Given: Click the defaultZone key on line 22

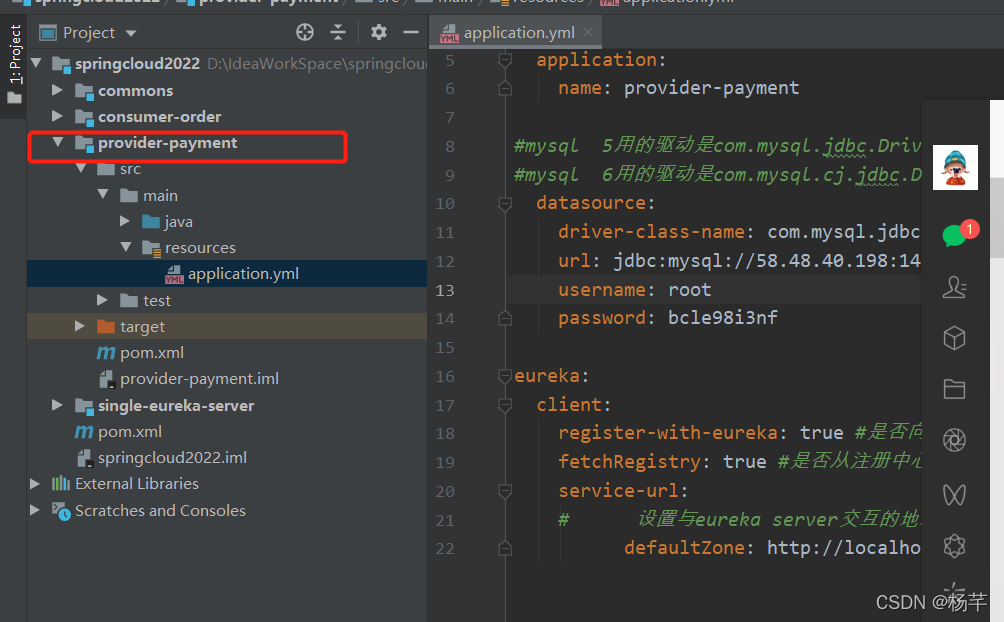Looking at the screenshot, I should 684,548.
